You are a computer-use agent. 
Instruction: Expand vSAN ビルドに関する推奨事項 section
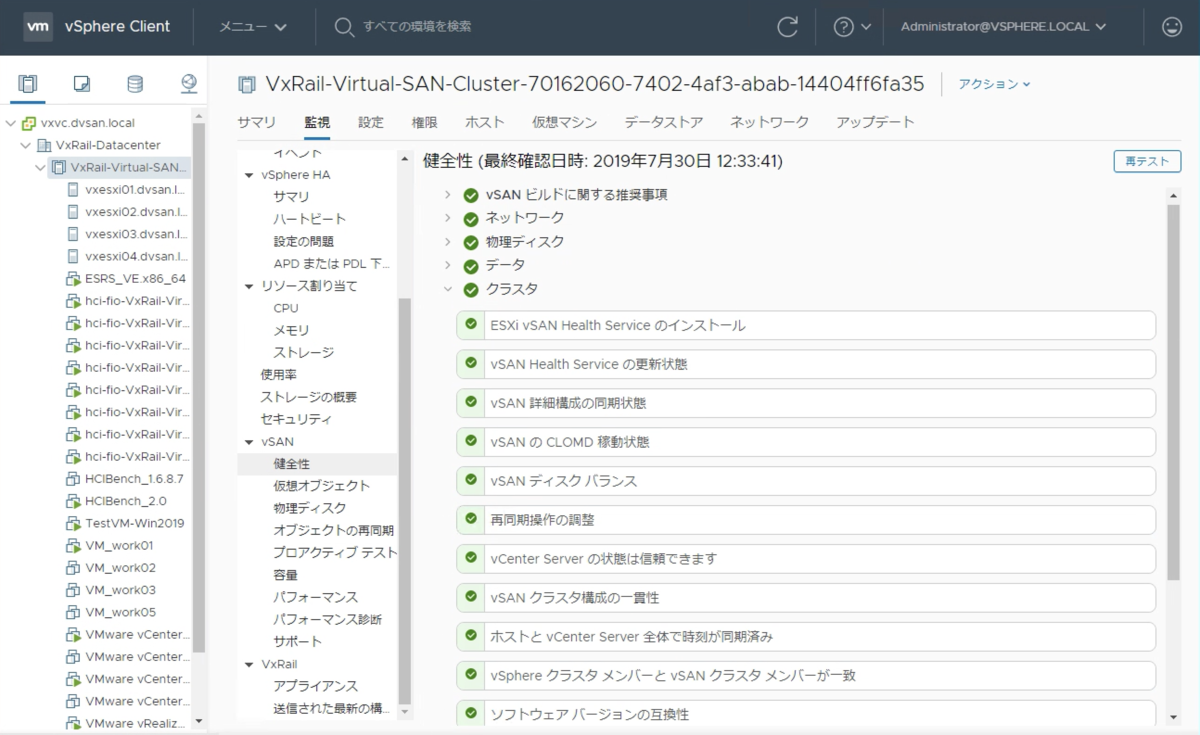[x=448, y=195]
